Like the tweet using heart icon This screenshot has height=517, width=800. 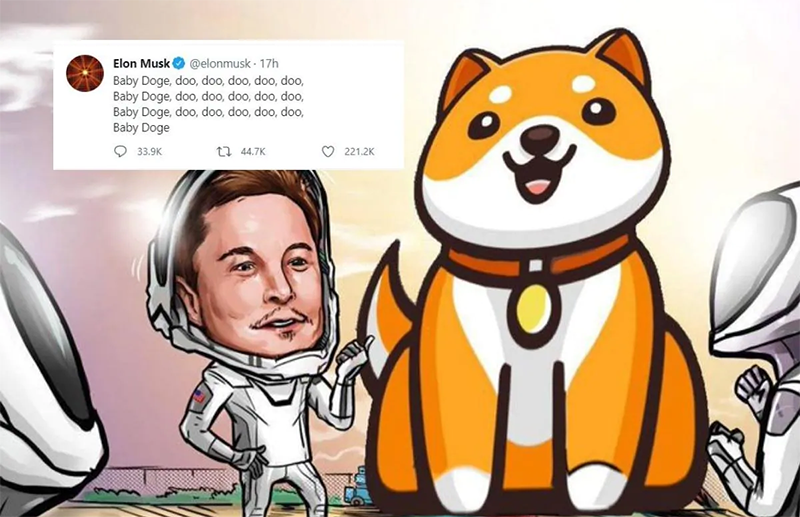pyautogui.click(x=328, y=152)
